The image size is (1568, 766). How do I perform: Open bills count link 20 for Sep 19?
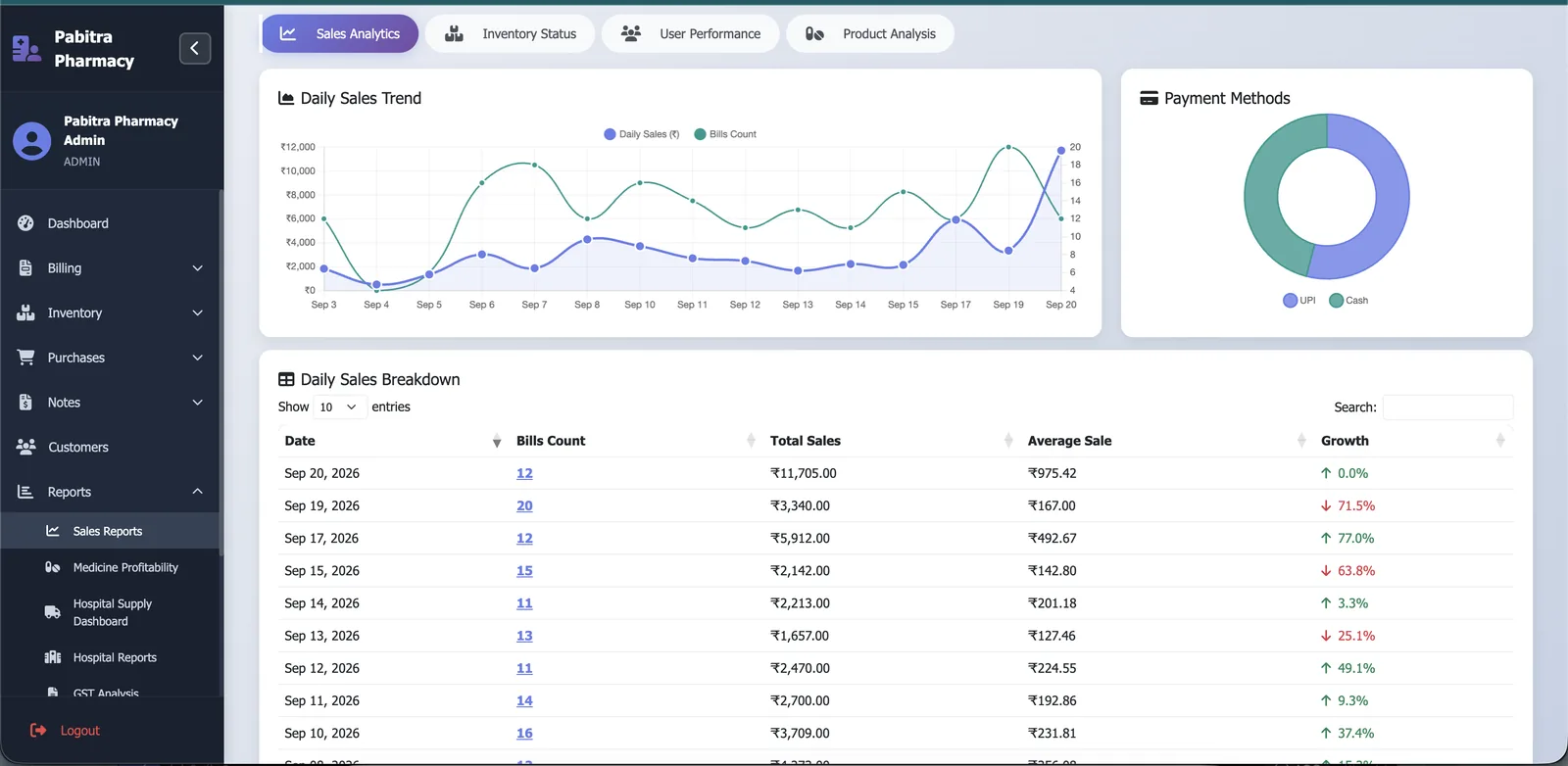coord(524,506)
